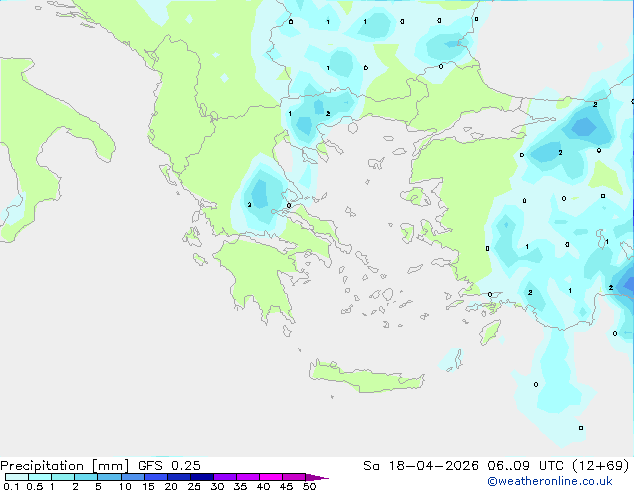Click the "GFS 0.25" model label
The width and height of the screenshot is (634, 490).
[169, 466]
